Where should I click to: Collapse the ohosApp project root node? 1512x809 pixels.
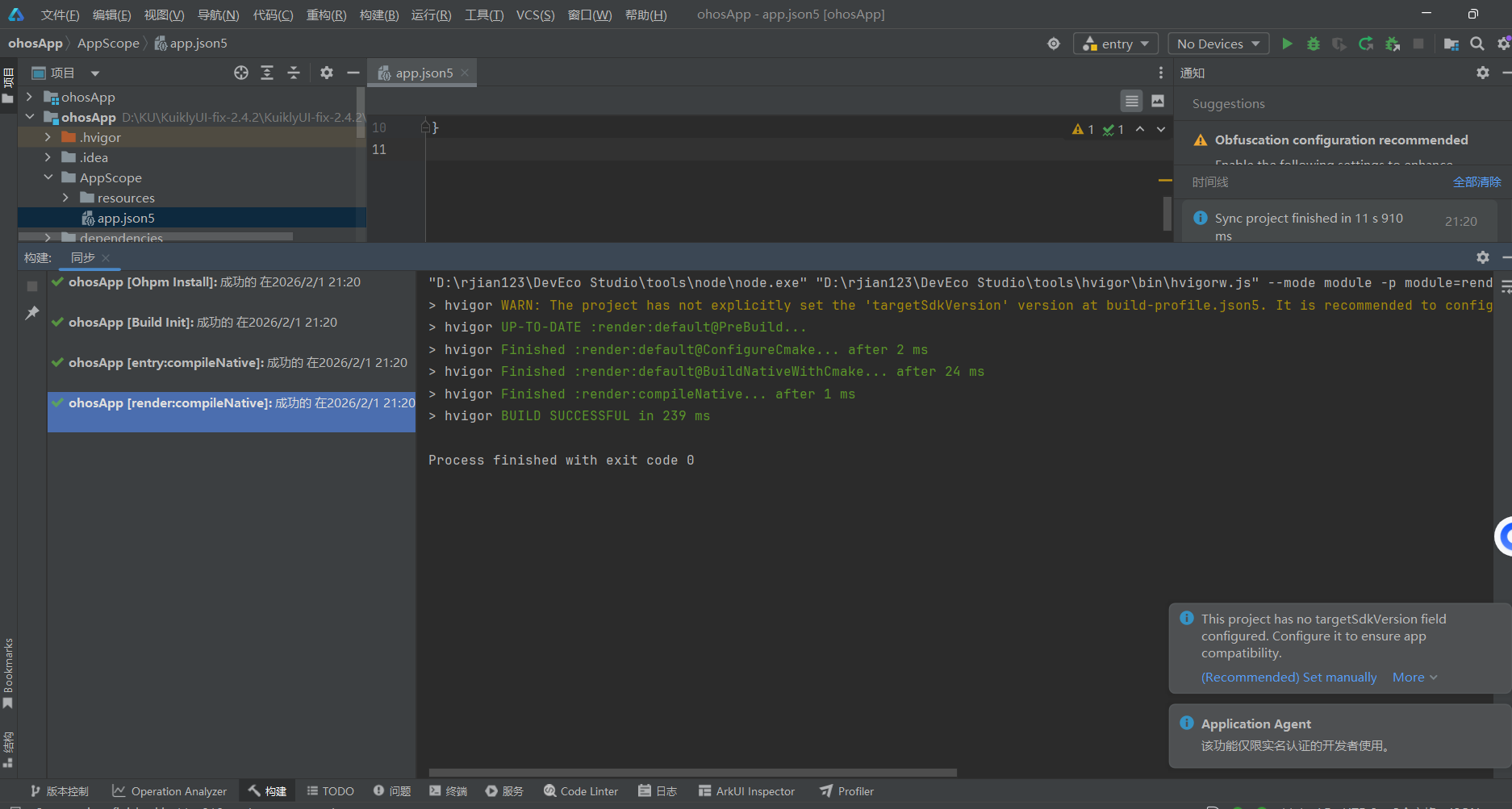[x=30, y=117]
